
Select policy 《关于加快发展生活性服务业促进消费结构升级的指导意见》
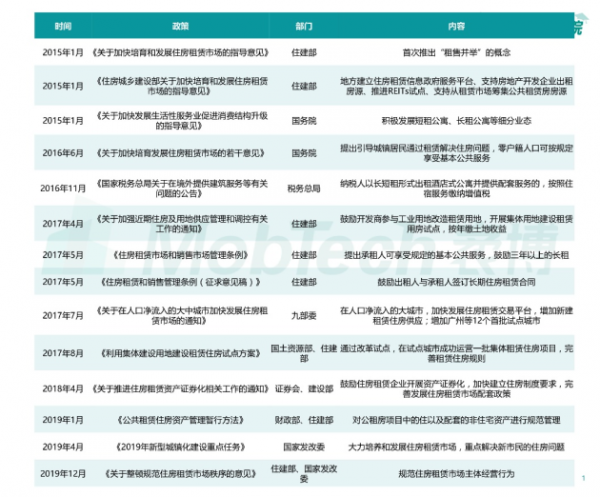click(180, 121)
